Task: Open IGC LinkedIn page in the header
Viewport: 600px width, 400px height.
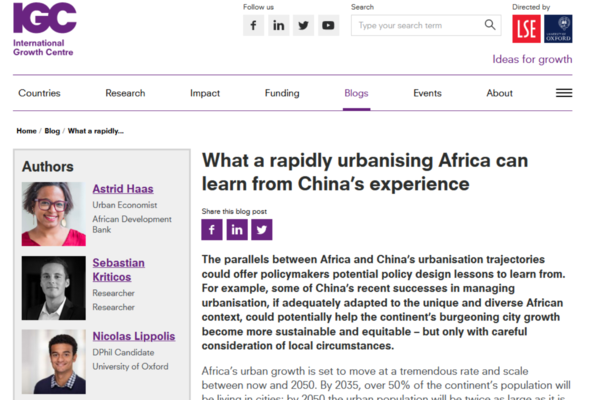Action: 278,25
